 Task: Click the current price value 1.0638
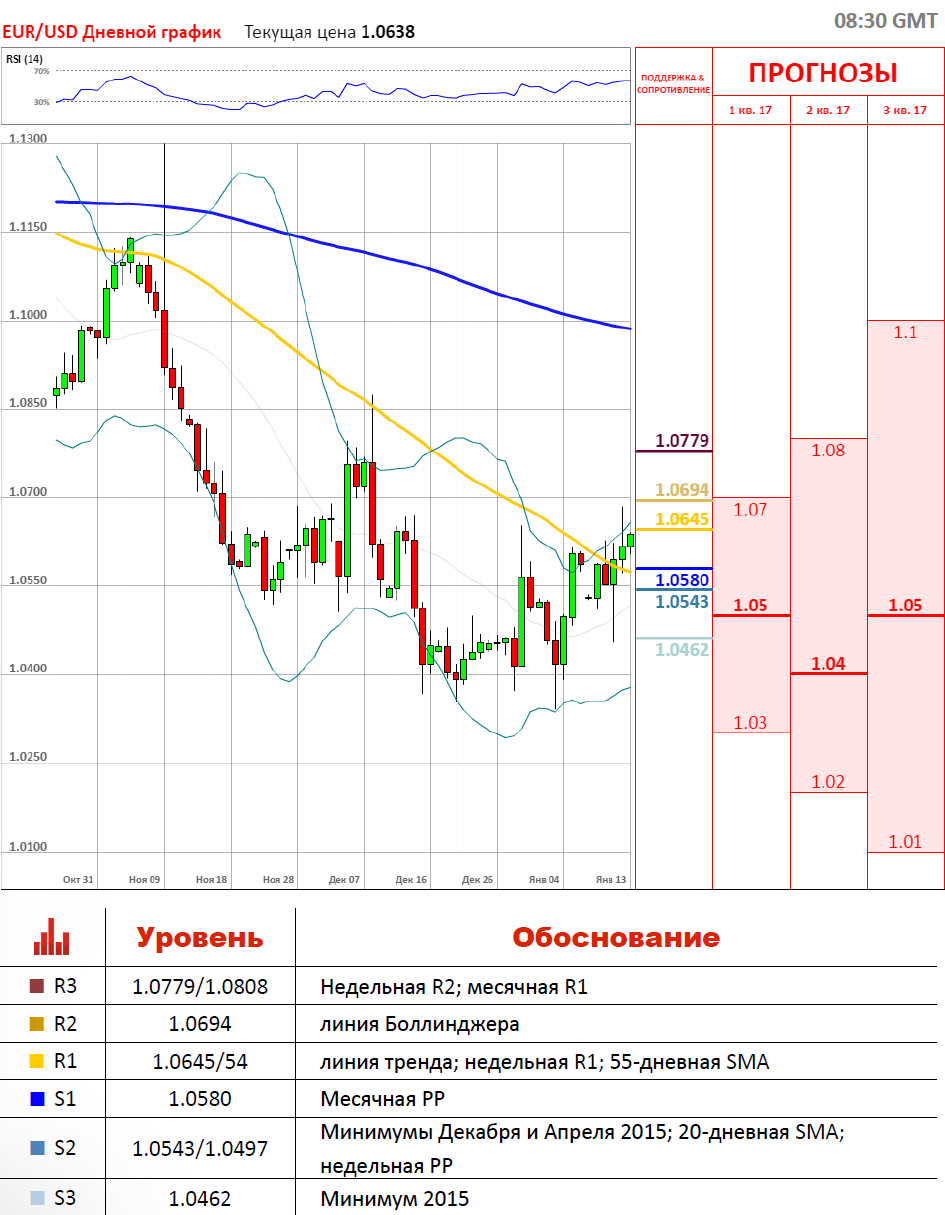pyautogui.click(x=387, y=32)
